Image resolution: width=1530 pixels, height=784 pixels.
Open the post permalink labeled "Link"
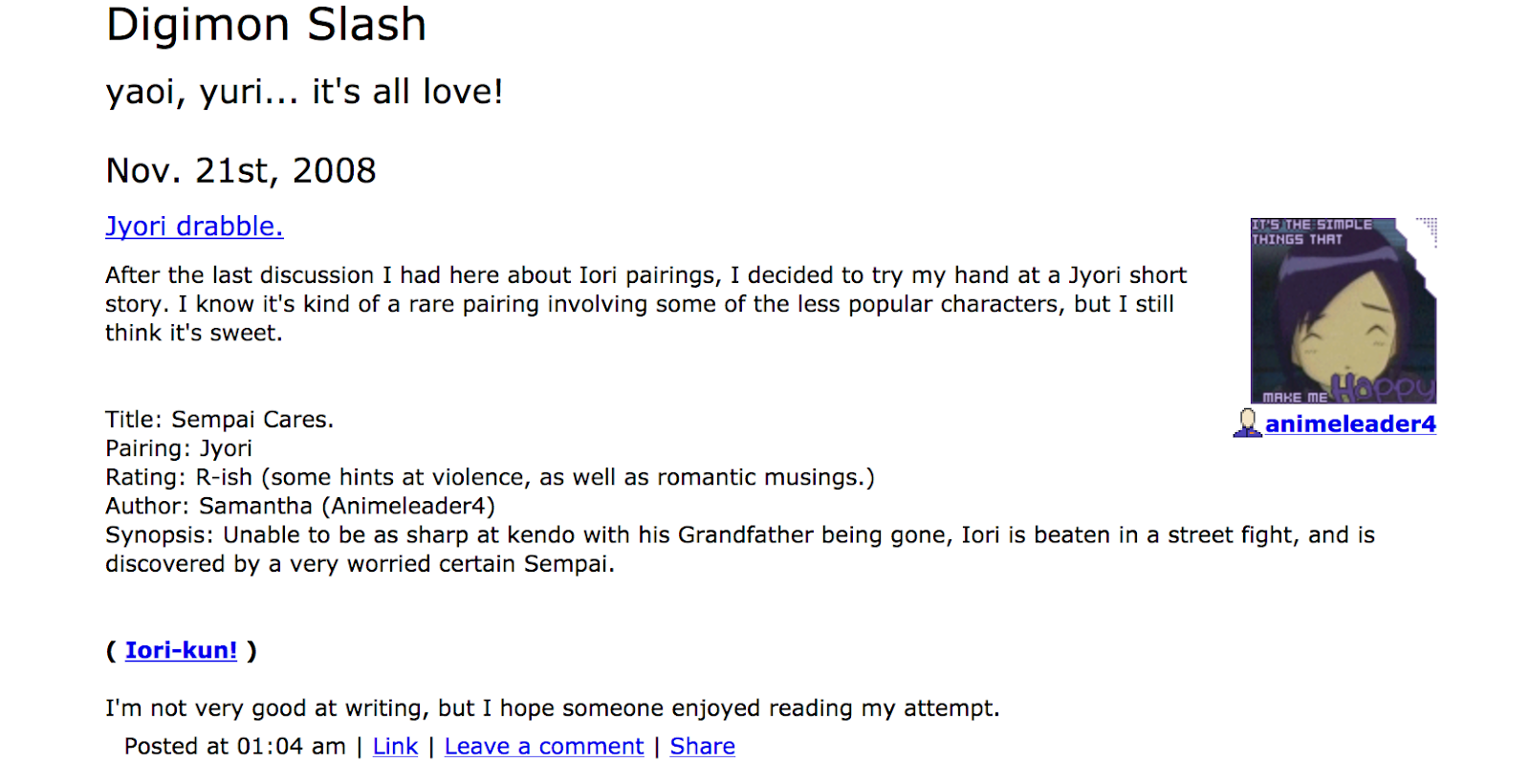(395, 747)
